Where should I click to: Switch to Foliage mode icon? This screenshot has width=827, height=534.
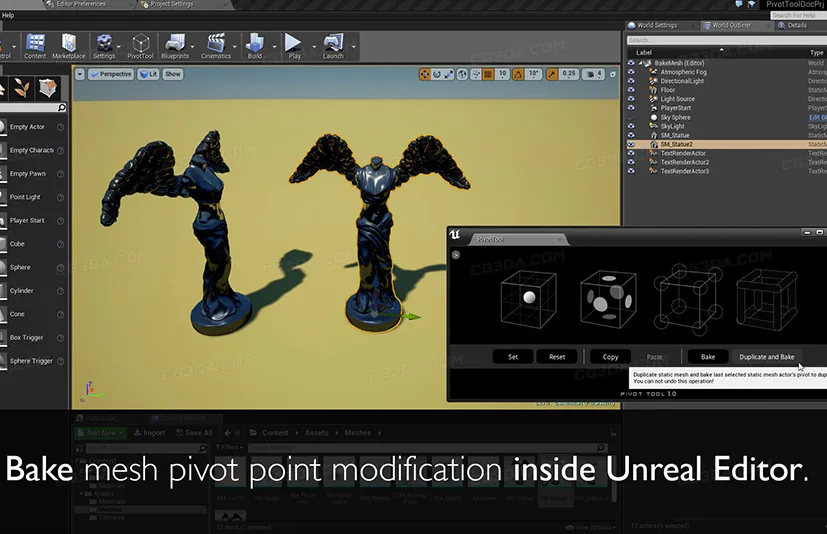(22, 88)
